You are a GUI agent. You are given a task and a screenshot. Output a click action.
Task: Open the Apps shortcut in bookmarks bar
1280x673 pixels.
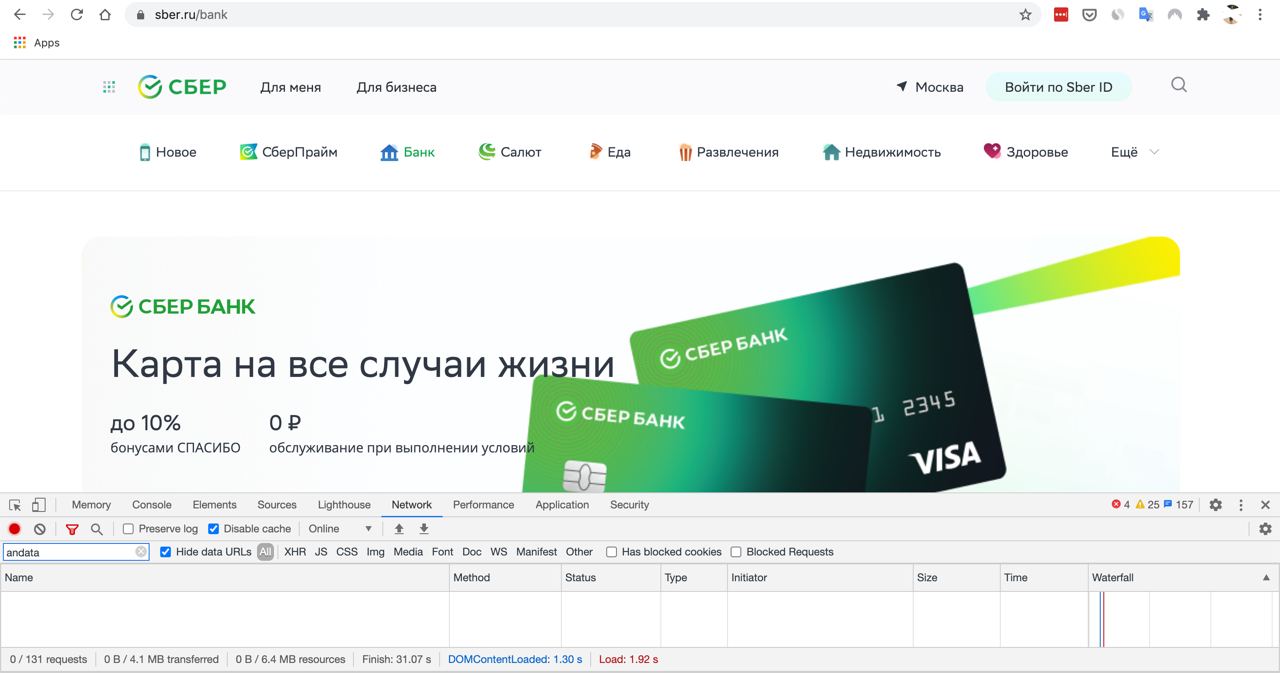pos(36,43)
